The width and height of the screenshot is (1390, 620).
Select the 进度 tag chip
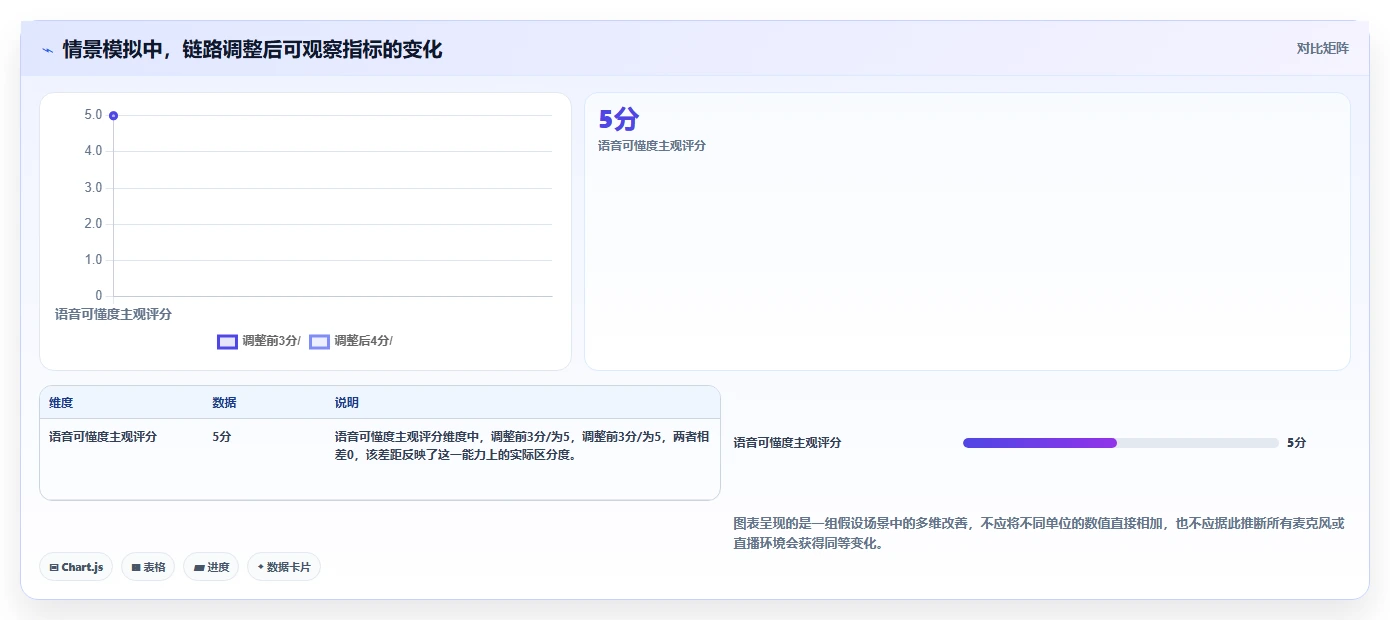211,567
